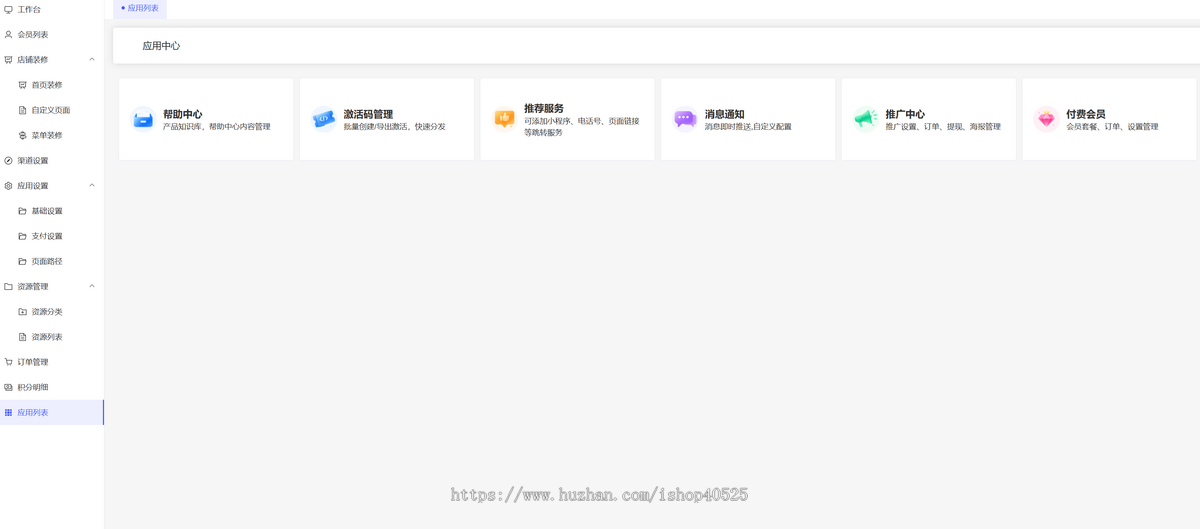Click description 会员套餐、订单、设置管理
The height and width of the screenshot is (529, 1200).
tap(1112, 127)
